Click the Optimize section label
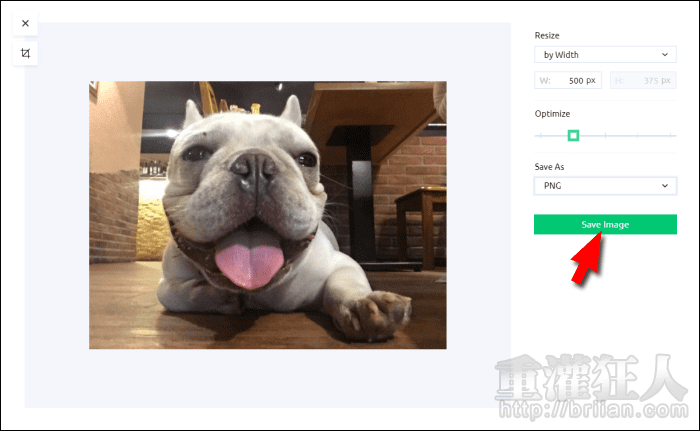 553,114
